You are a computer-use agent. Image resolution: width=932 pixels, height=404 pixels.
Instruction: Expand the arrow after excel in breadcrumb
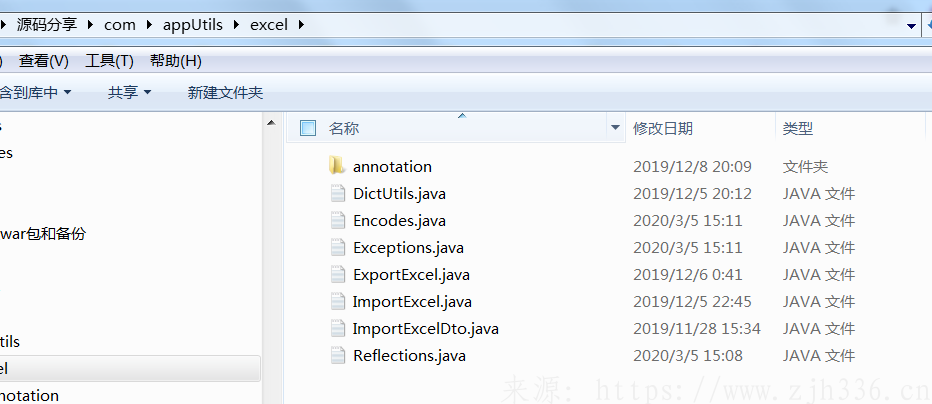[x=300, y=25]
